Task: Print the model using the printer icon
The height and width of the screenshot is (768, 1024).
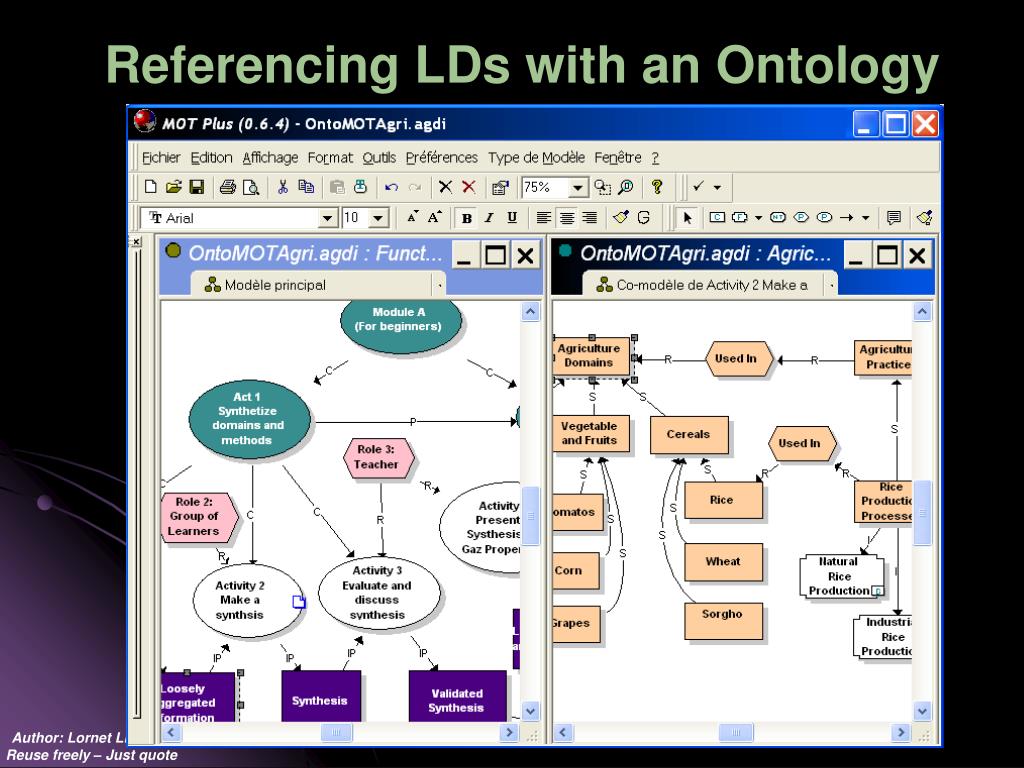Action: pyautogui.click(x=227, y=187)
